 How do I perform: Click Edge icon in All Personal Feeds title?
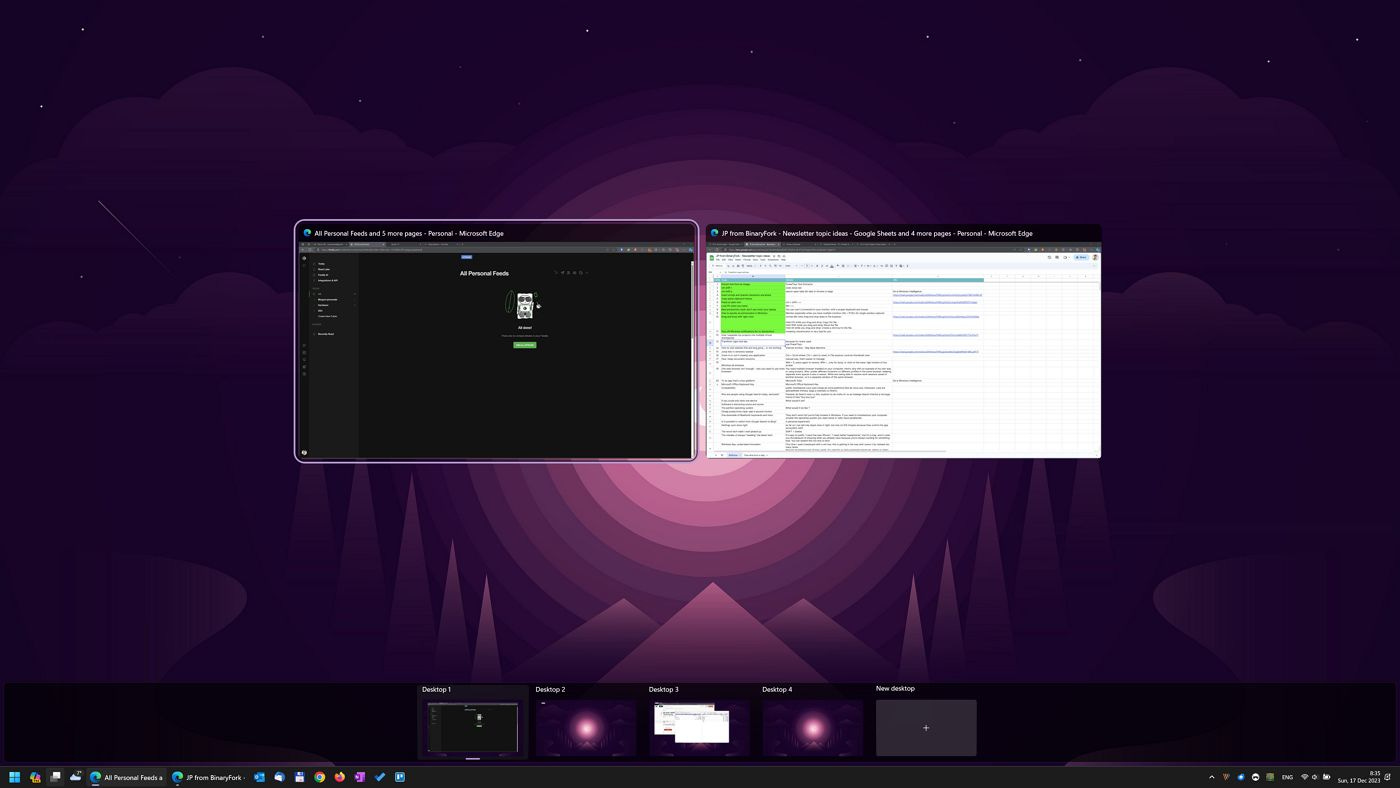(x=308, y=233)
